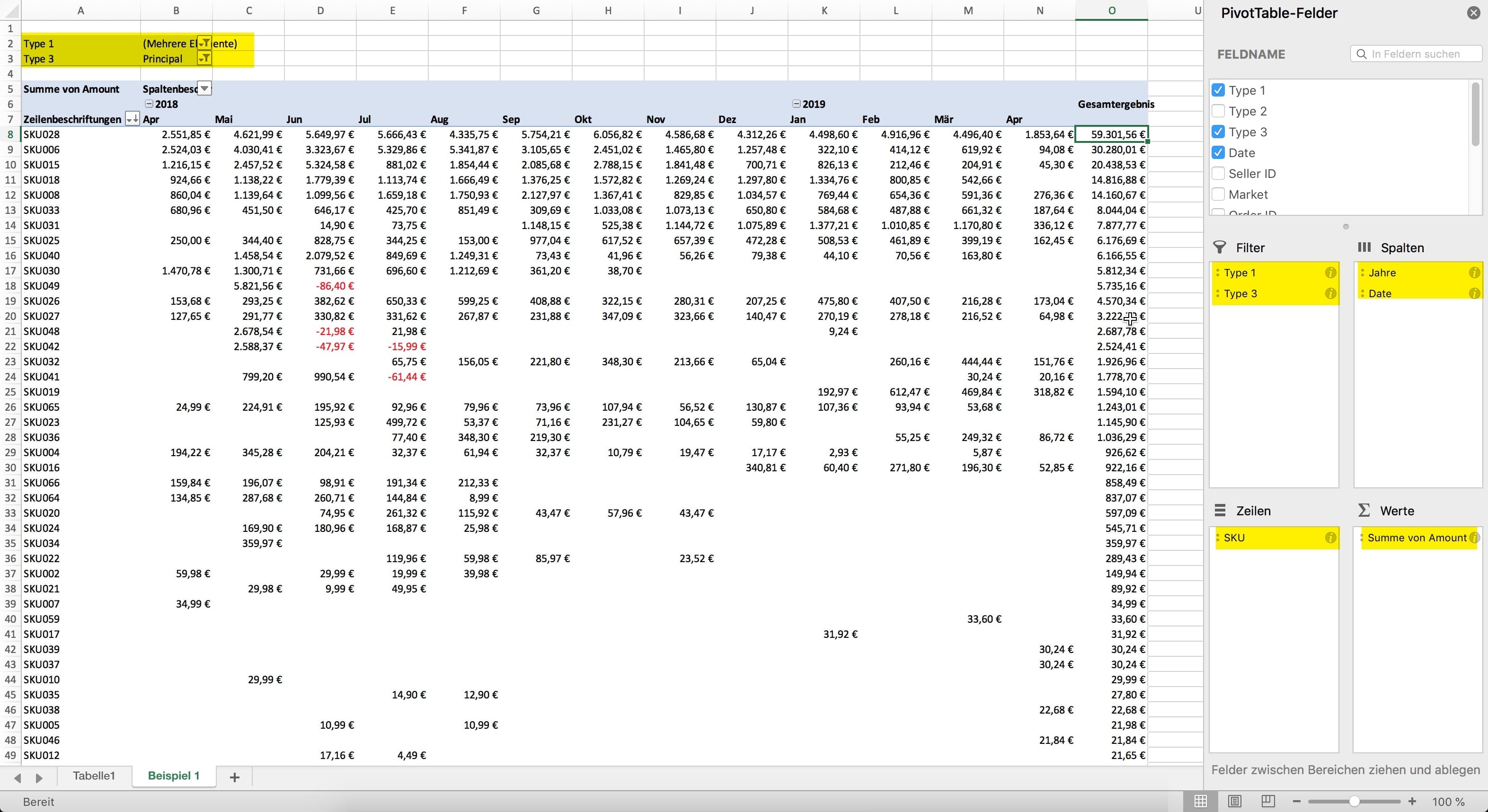
Task: Open info icon for Date column field
Action: [x=1475, y=293]
